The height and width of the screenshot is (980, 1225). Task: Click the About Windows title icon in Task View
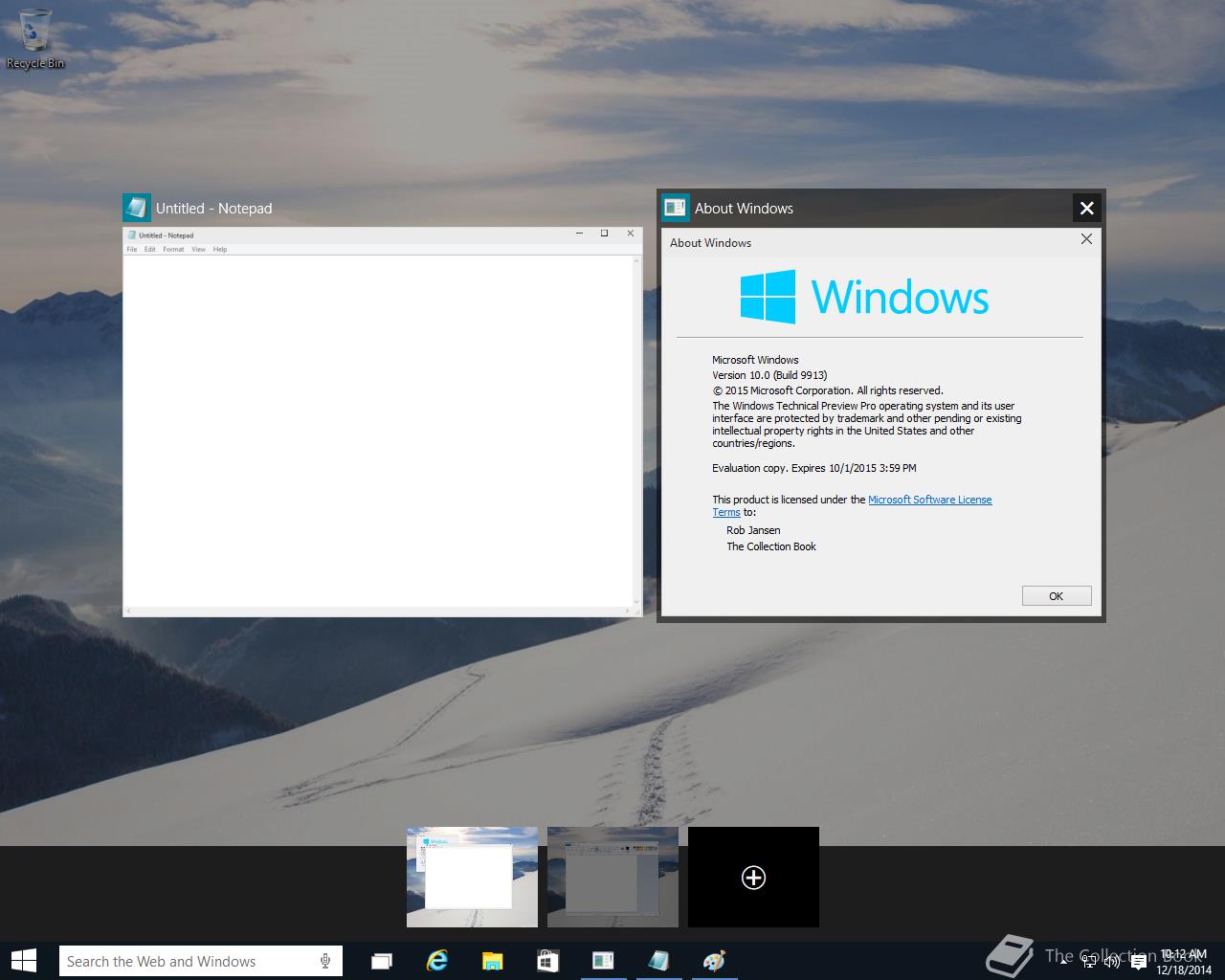(x=676, y=208)
